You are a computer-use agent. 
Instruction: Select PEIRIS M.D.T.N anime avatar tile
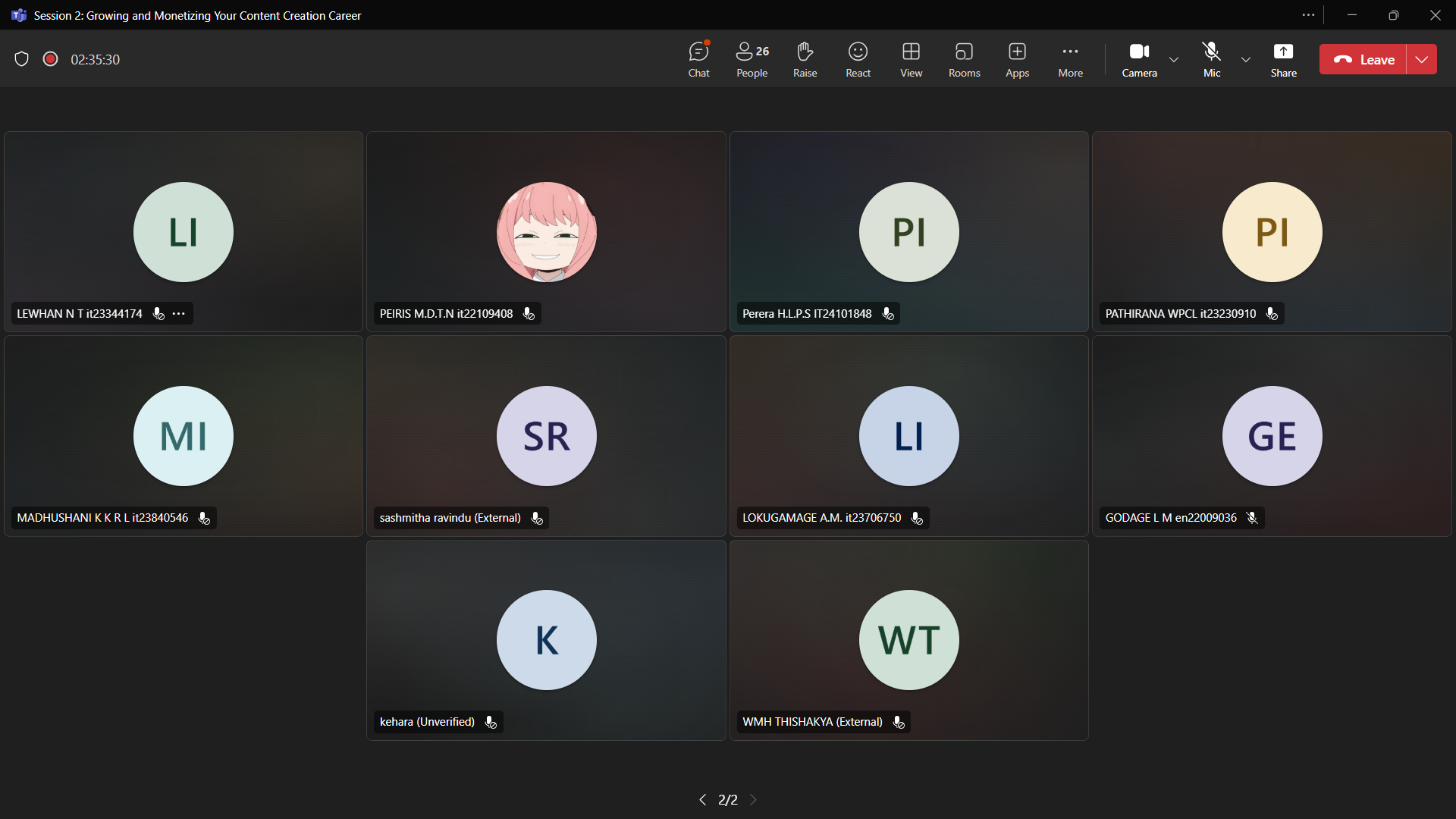pos(546,231)
